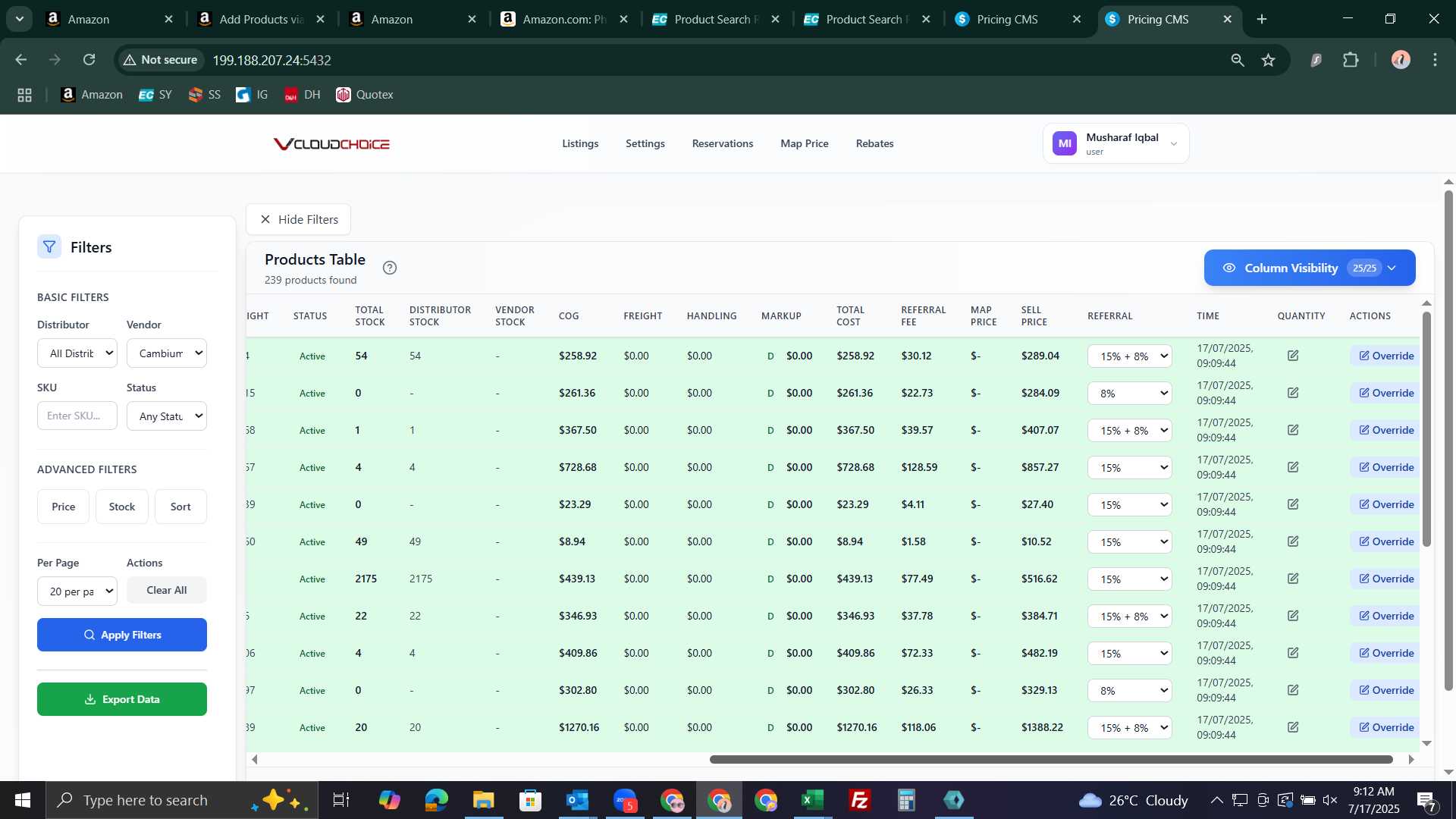The width and height of the screenshot is (1456, 819).
Task: Open File Explorer from the taskbar
Action: [483, 800]
